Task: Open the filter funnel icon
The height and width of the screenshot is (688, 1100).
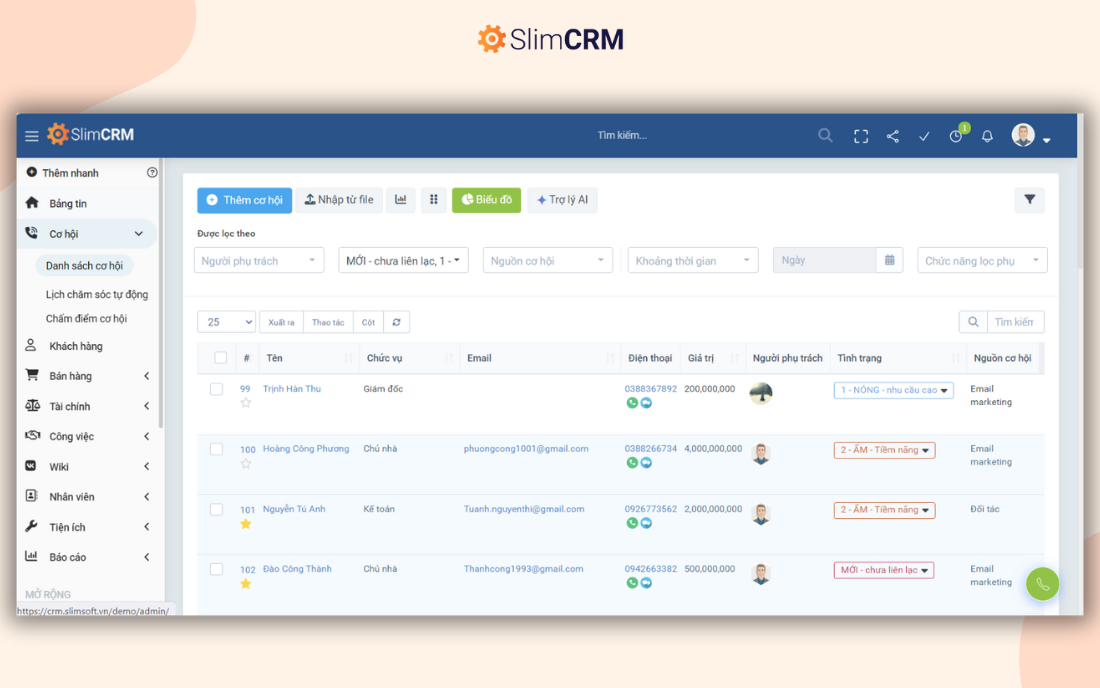Action: pyautogui.click(x=1029, y=200)
